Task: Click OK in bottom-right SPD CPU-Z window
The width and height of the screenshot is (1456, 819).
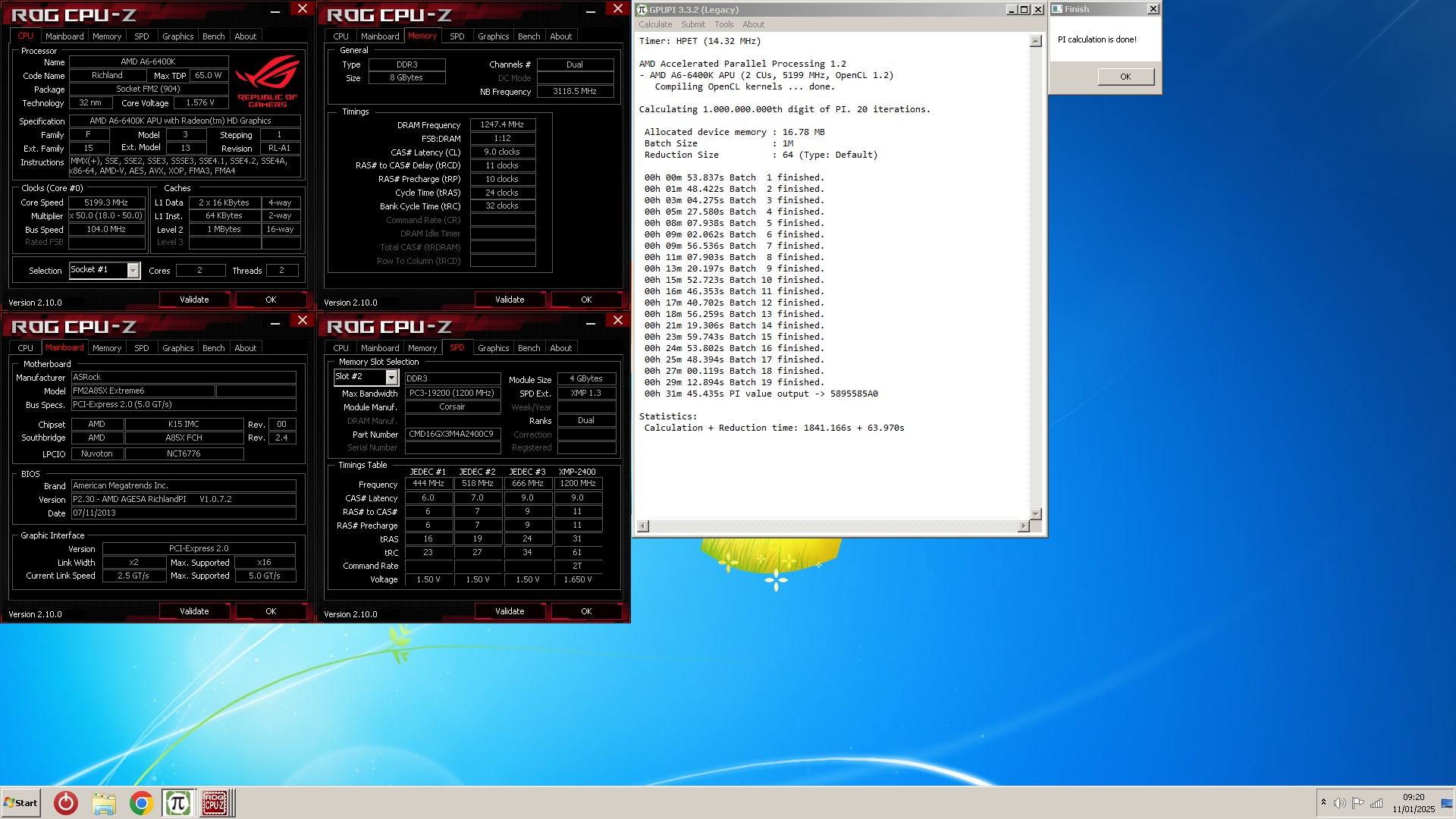Action: [x=586, y=611]
